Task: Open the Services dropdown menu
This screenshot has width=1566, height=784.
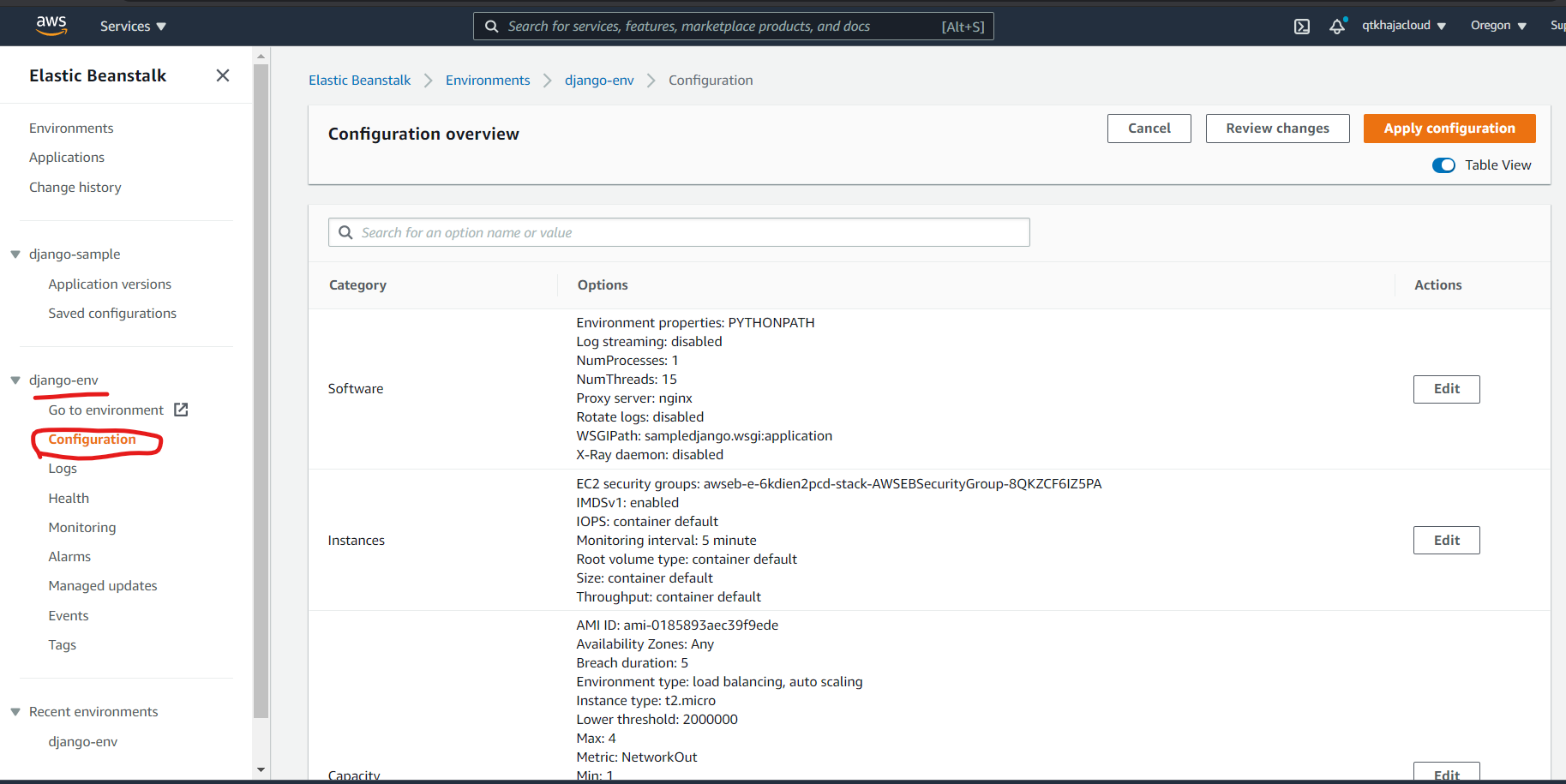Action: click(x=133, y=27)
